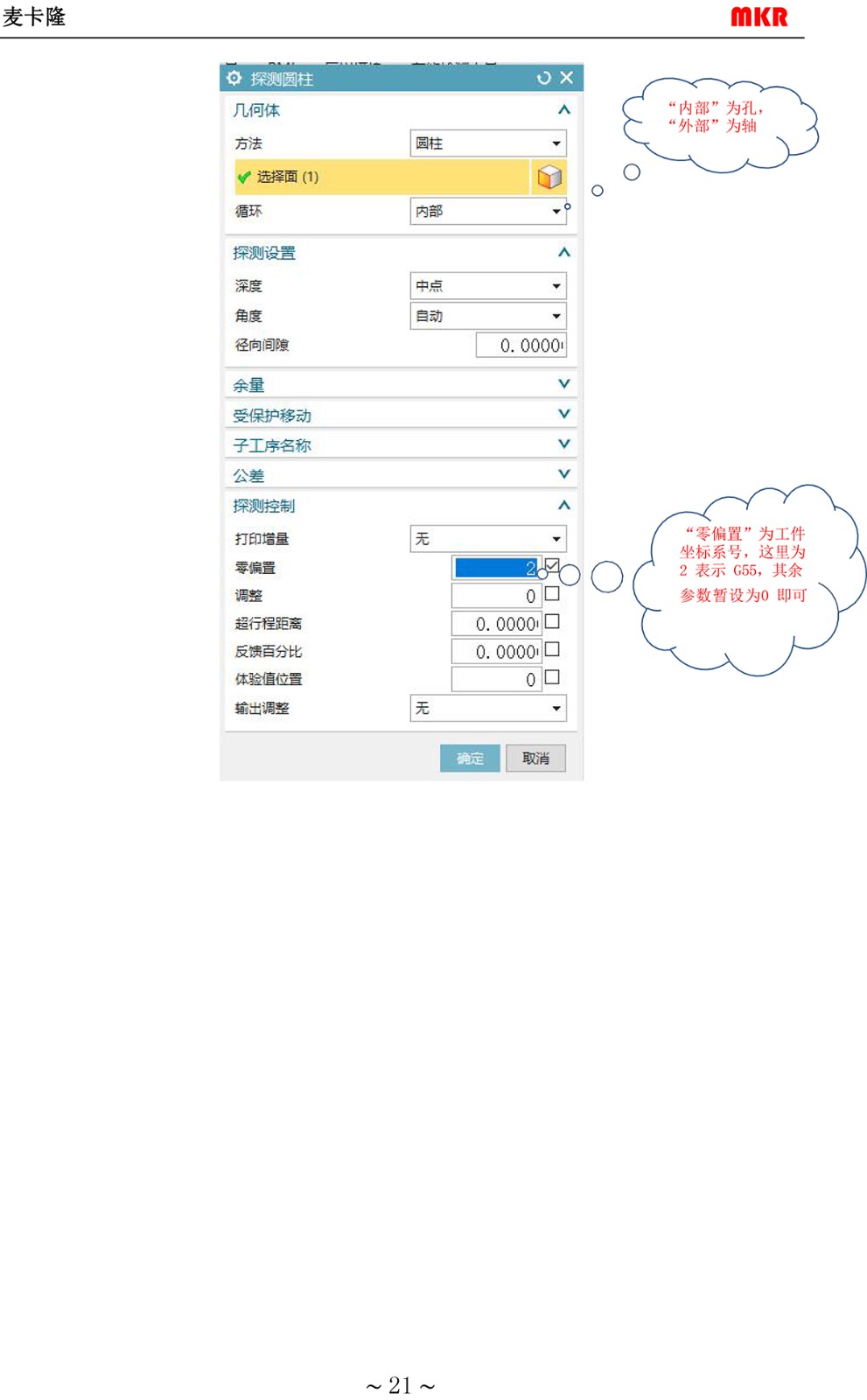The image size is (867, 1400).
Task: Click the 确定 button
Action: [470, 758]
